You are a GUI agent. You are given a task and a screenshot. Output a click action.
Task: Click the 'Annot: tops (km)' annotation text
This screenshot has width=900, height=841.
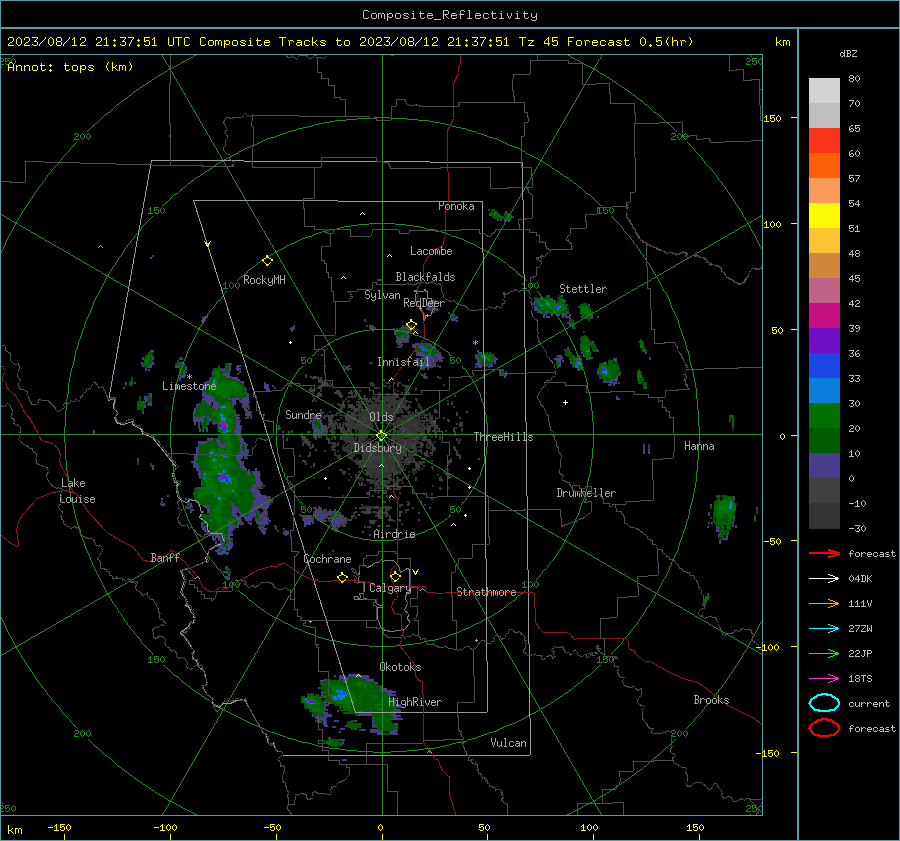(70, 67)
